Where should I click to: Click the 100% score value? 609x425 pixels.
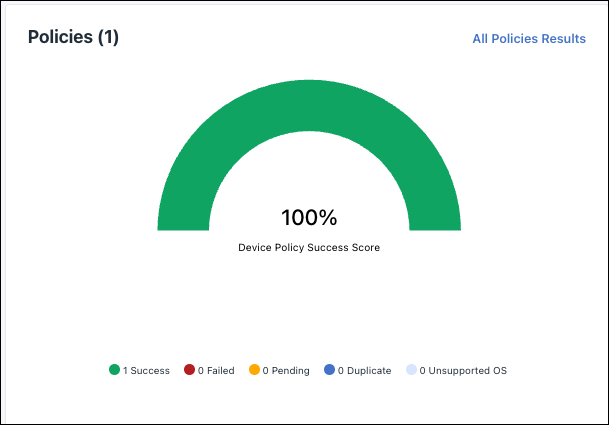[309, 217]
